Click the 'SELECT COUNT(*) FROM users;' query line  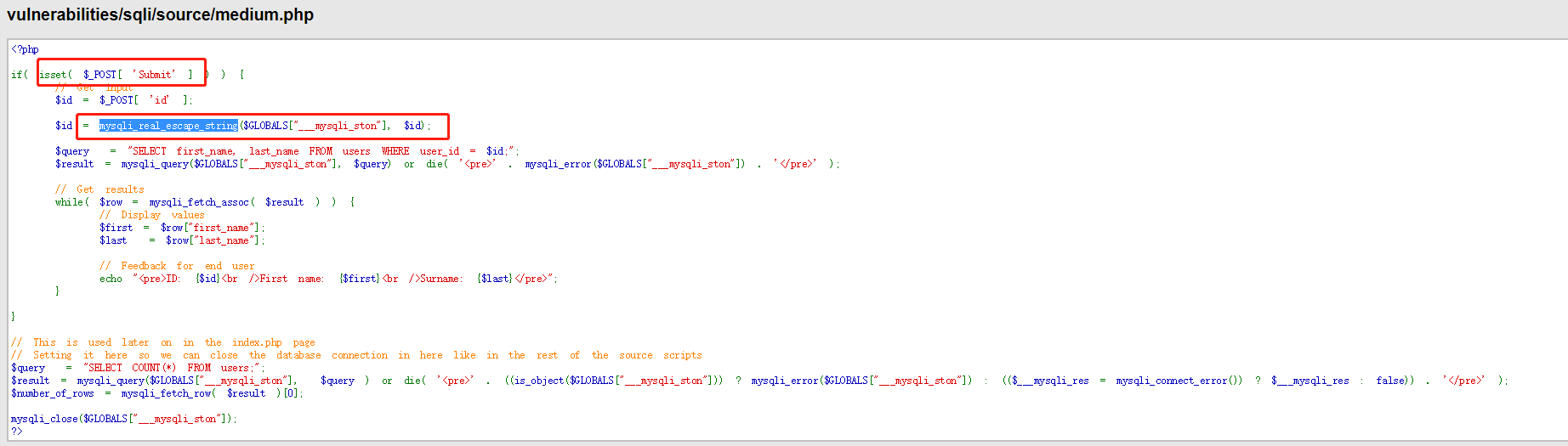tap(138, 368)
